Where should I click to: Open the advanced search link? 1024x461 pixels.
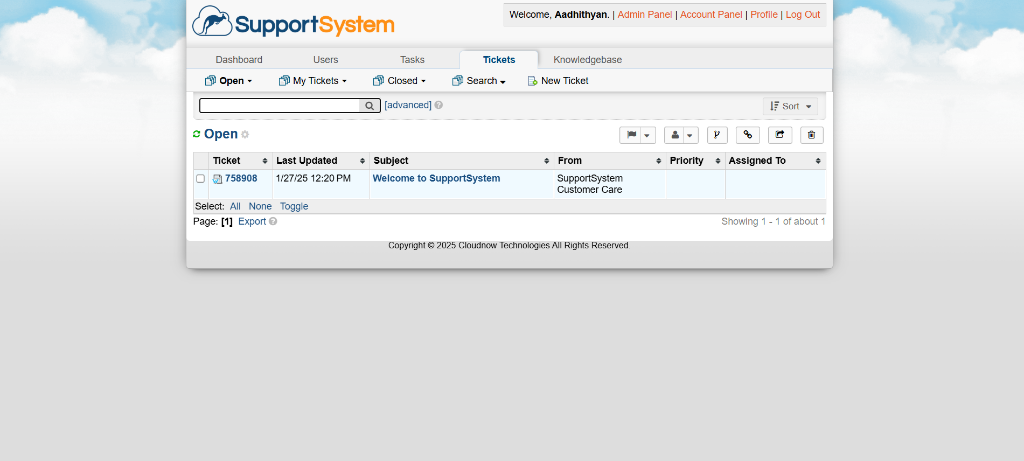click(408, 105)
